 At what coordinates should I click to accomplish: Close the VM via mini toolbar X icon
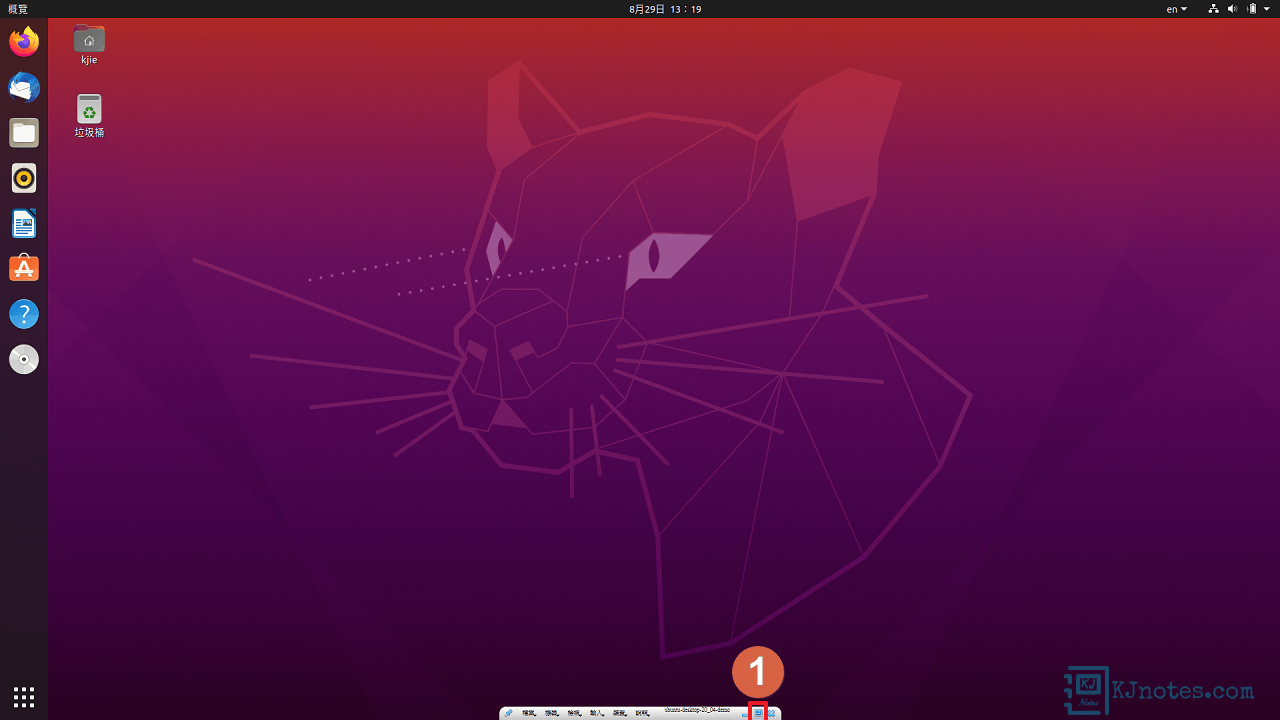772,713
